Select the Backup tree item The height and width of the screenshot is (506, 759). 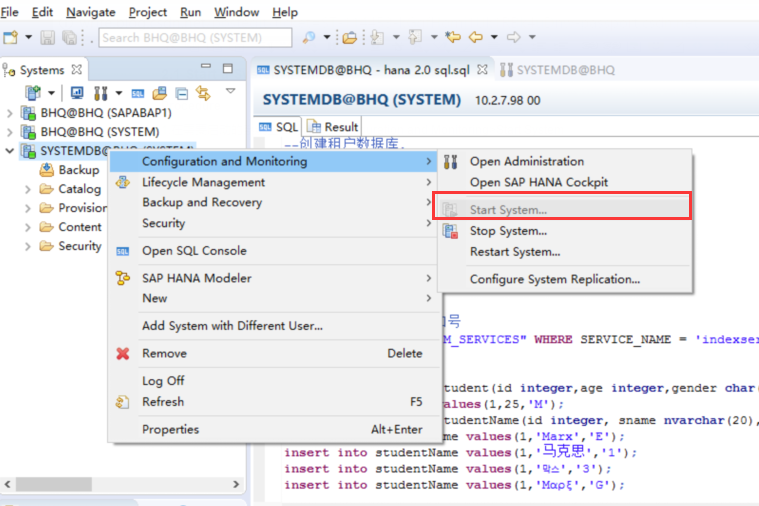pos(70,170)
